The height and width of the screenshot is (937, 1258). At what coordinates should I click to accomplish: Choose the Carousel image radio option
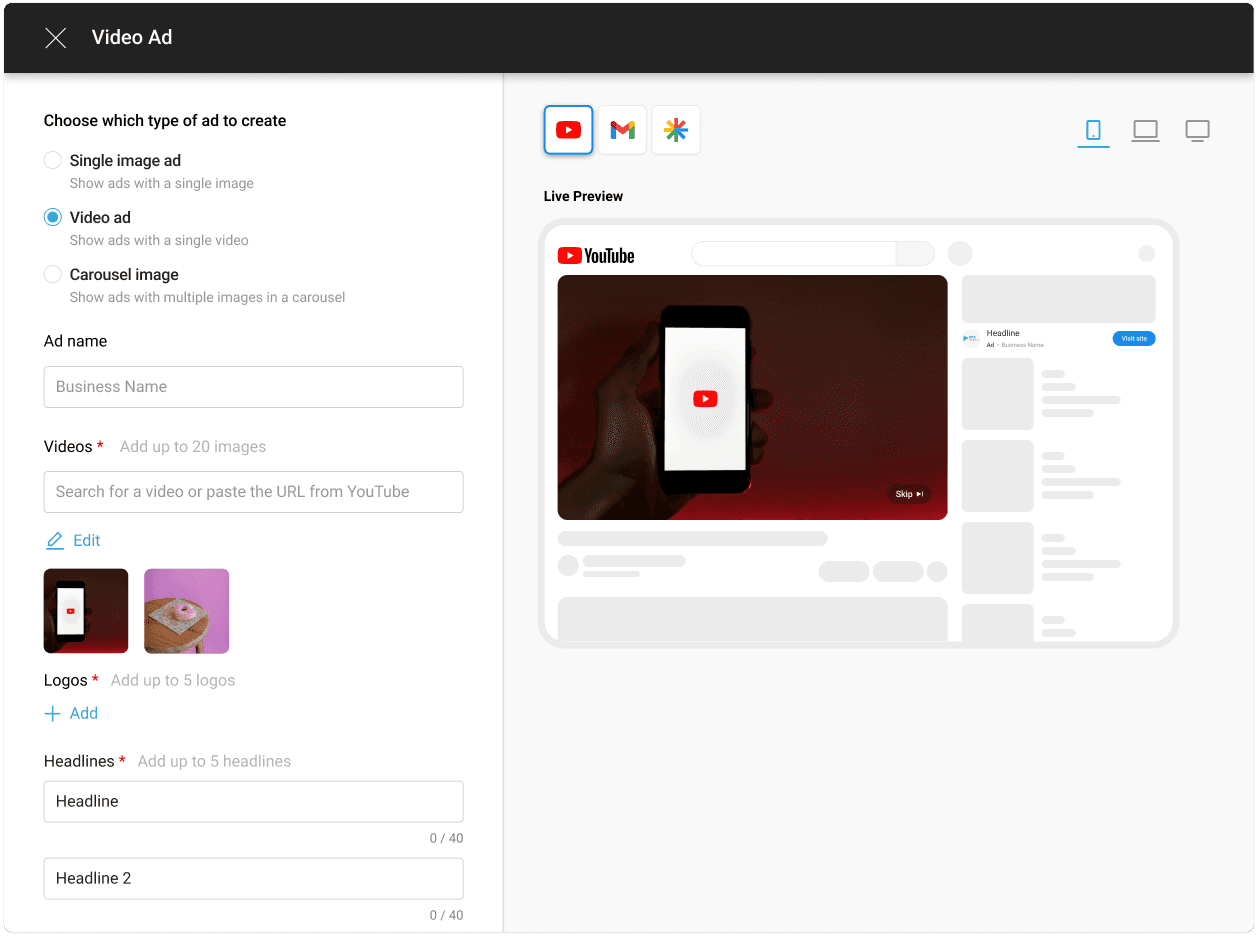tap(53, 274)
